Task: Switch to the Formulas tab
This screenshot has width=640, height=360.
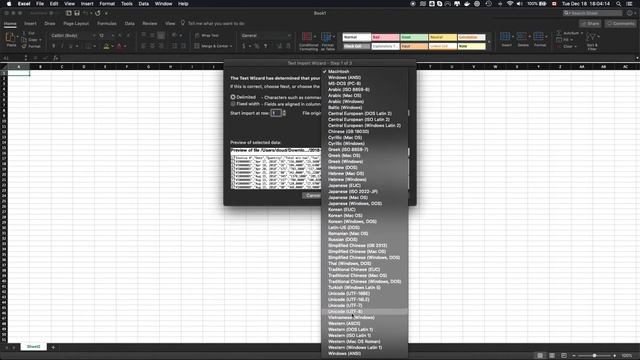Action: (x=107, y=24)
